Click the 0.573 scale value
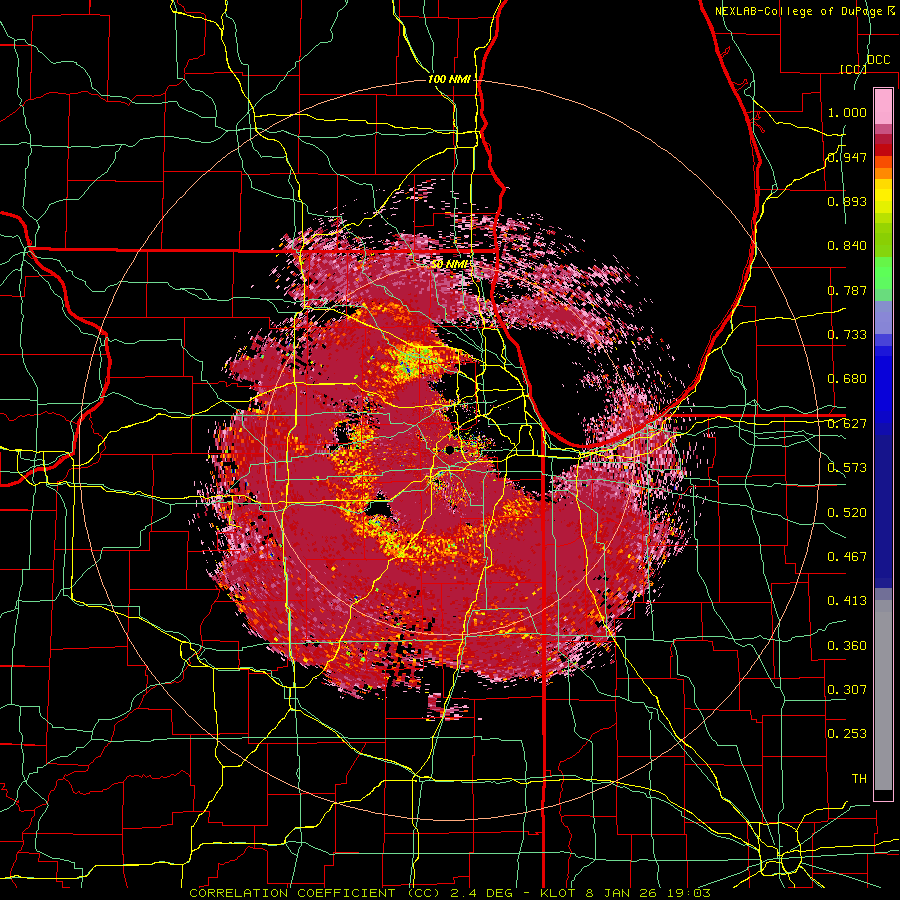 coord(847,468)
